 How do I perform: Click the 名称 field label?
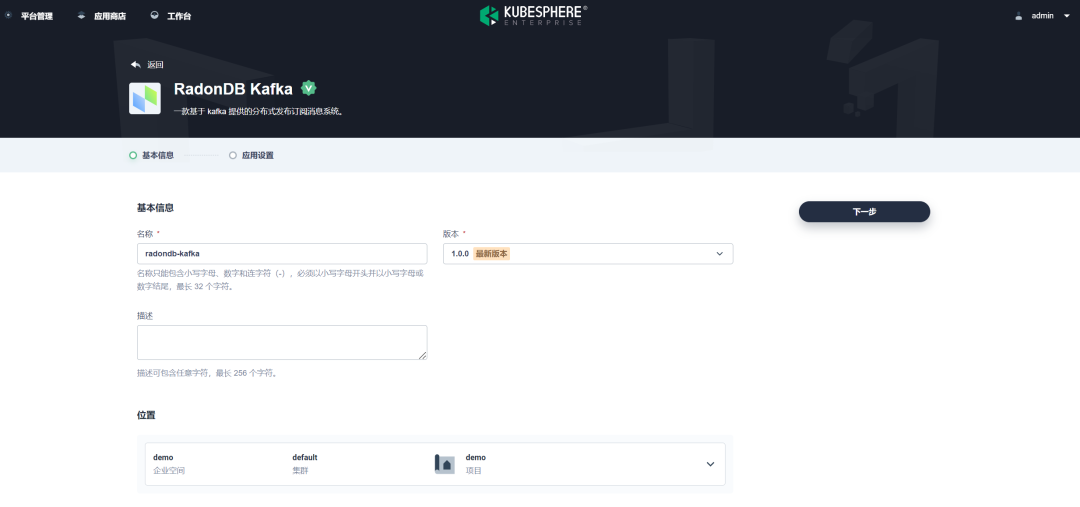pos(144,234)
